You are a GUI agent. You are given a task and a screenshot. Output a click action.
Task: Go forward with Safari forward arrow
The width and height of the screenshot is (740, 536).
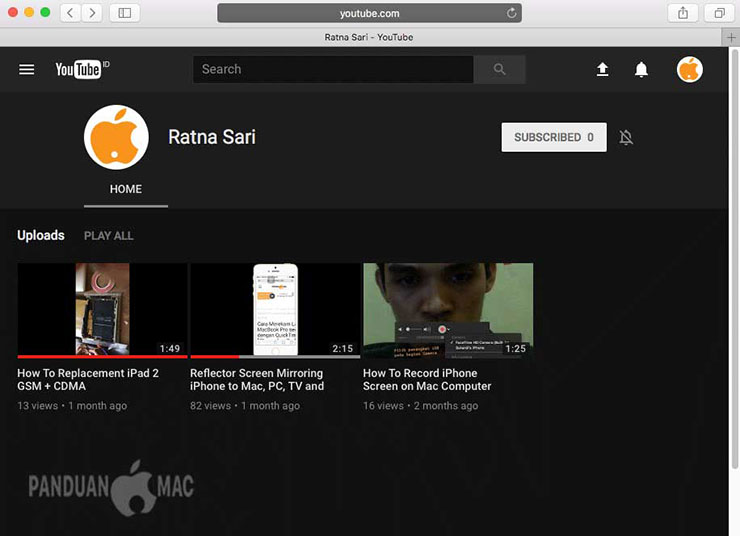pyautogui.click(x=92, y=13)
